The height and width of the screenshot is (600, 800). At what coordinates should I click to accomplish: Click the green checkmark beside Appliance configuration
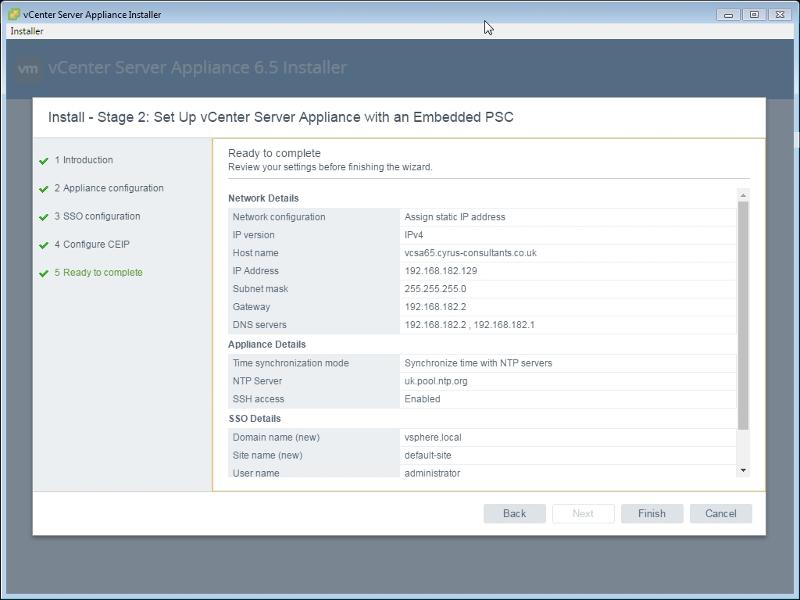pyautogui.click(x=44, y=189)
